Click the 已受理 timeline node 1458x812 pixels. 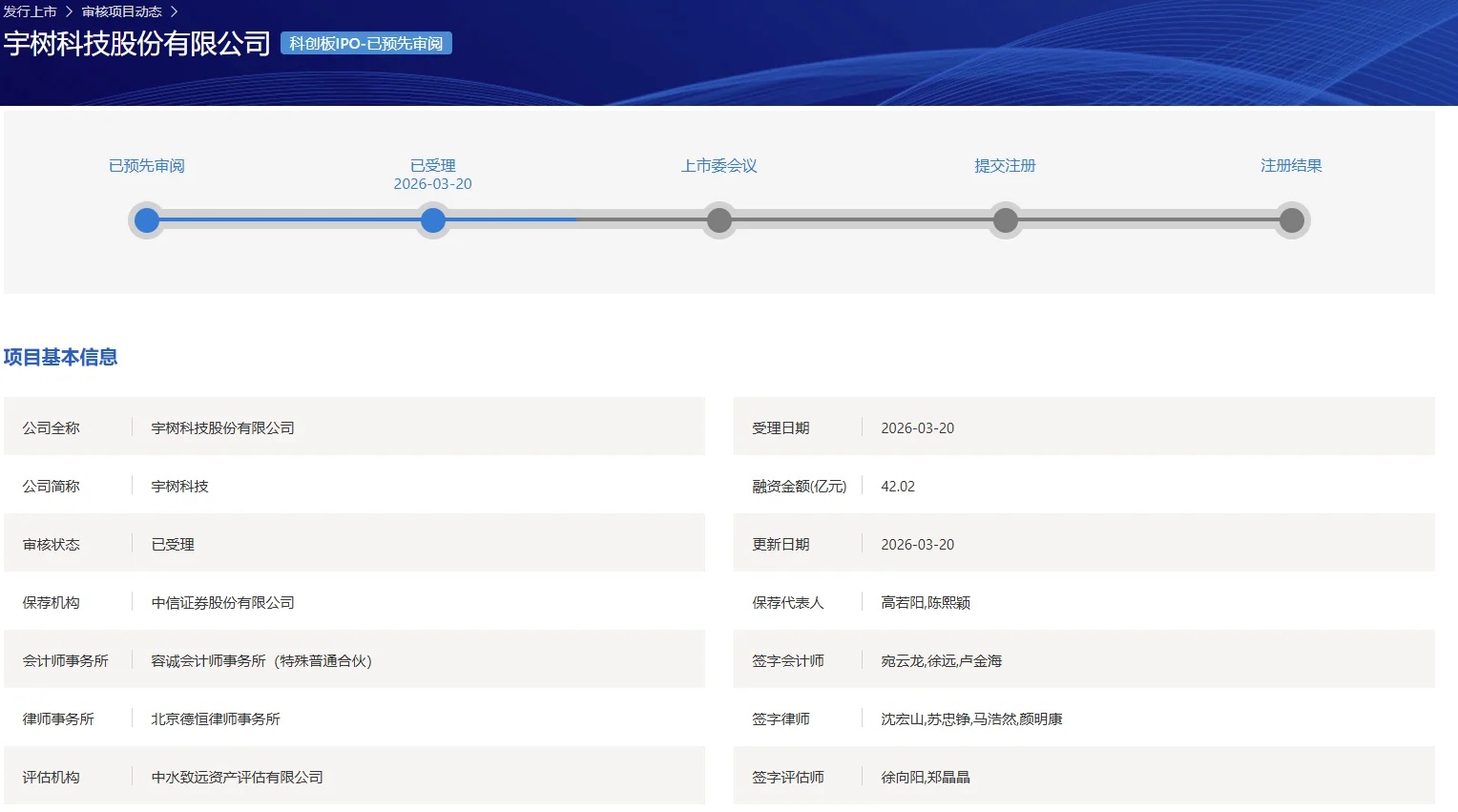click(x=433, y=220)
